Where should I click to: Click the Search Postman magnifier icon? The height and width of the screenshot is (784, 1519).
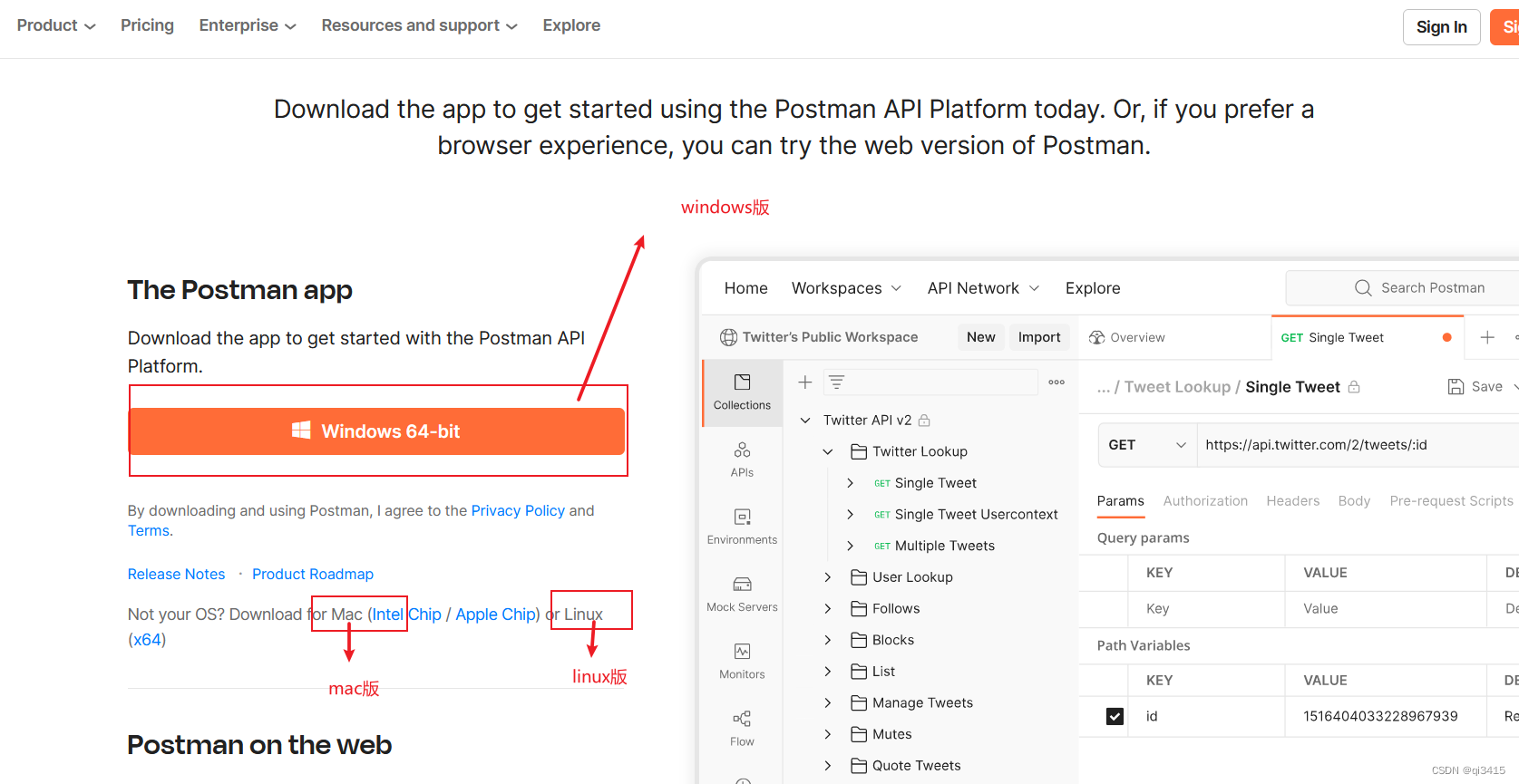(1363, 288)
